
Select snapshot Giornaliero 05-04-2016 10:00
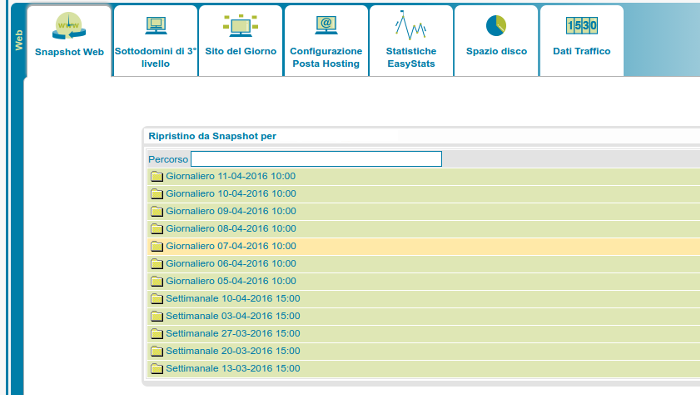pos(231,281)
